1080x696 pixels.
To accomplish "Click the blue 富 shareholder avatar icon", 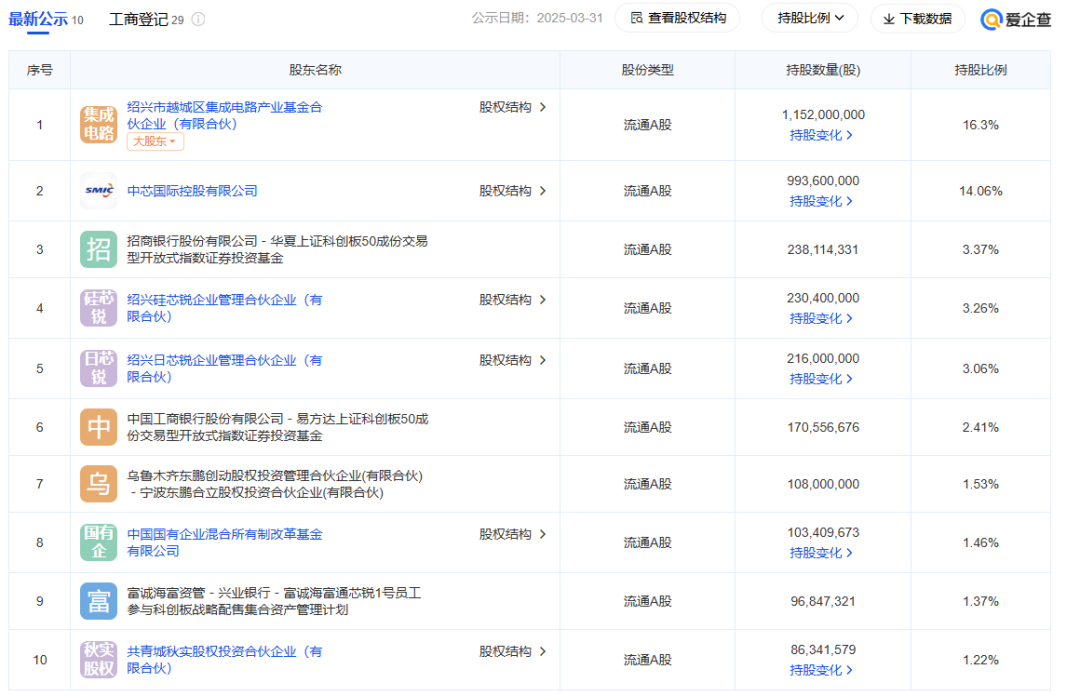I will tap(99, 601).
